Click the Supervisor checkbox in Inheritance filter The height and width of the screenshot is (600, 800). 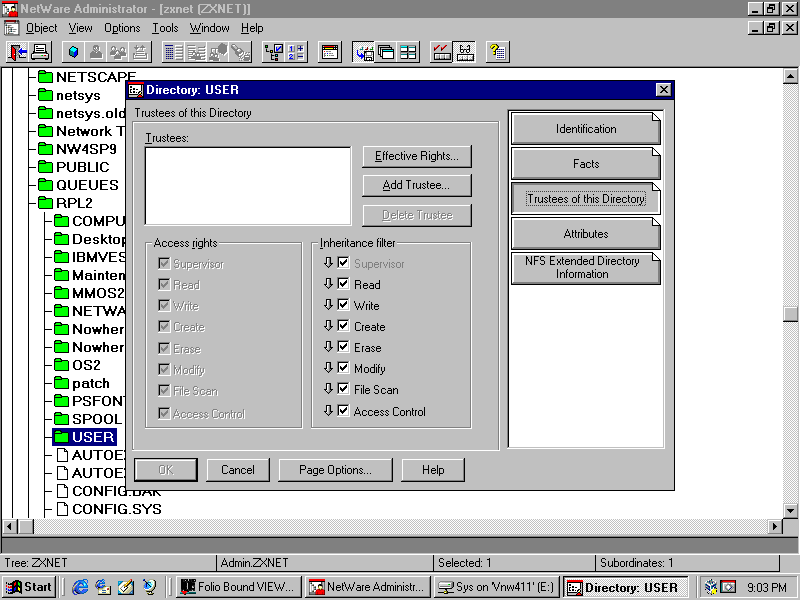343,263
